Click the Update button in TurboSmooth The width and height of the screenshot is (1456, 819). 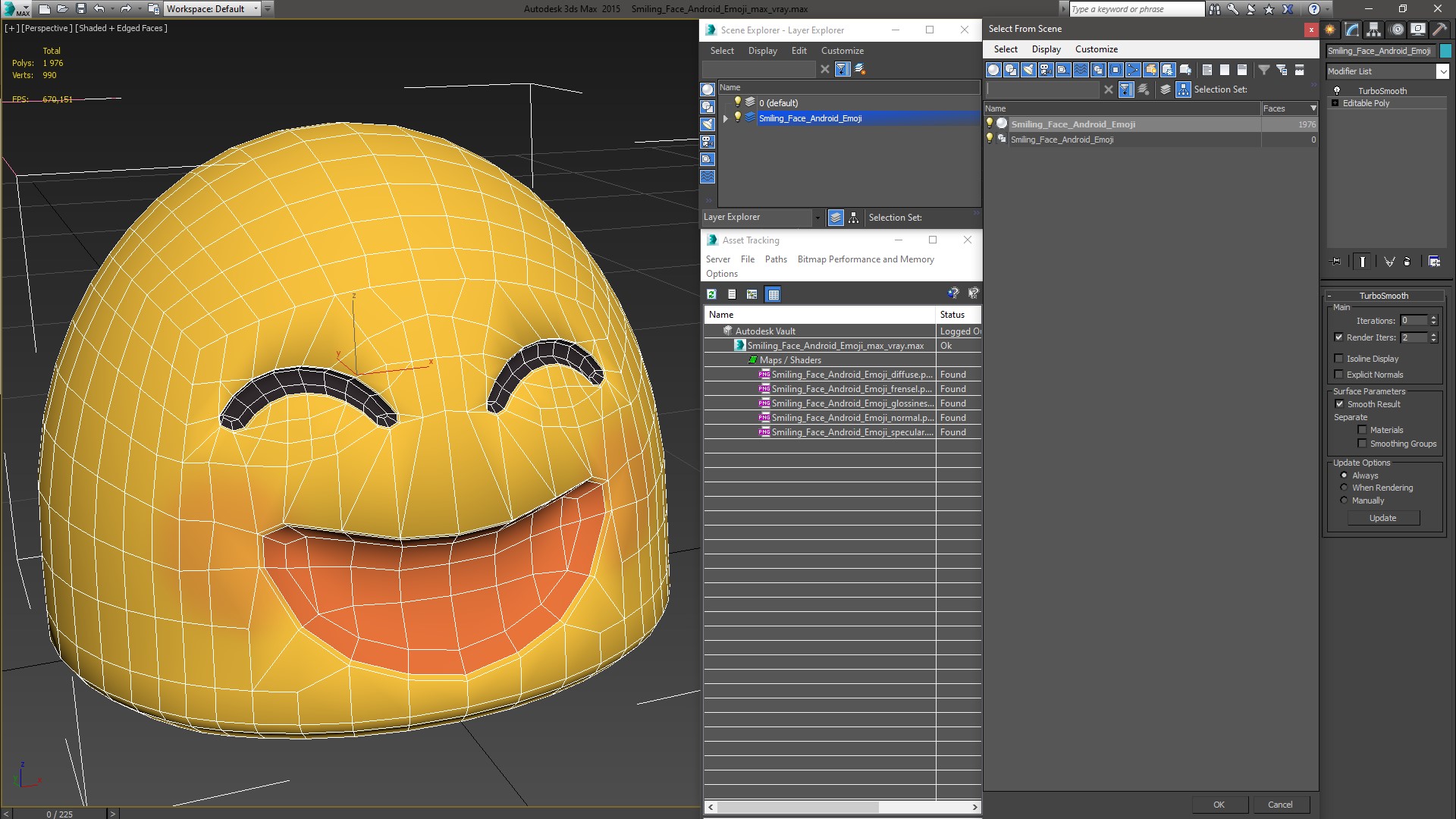(1383, 517)
